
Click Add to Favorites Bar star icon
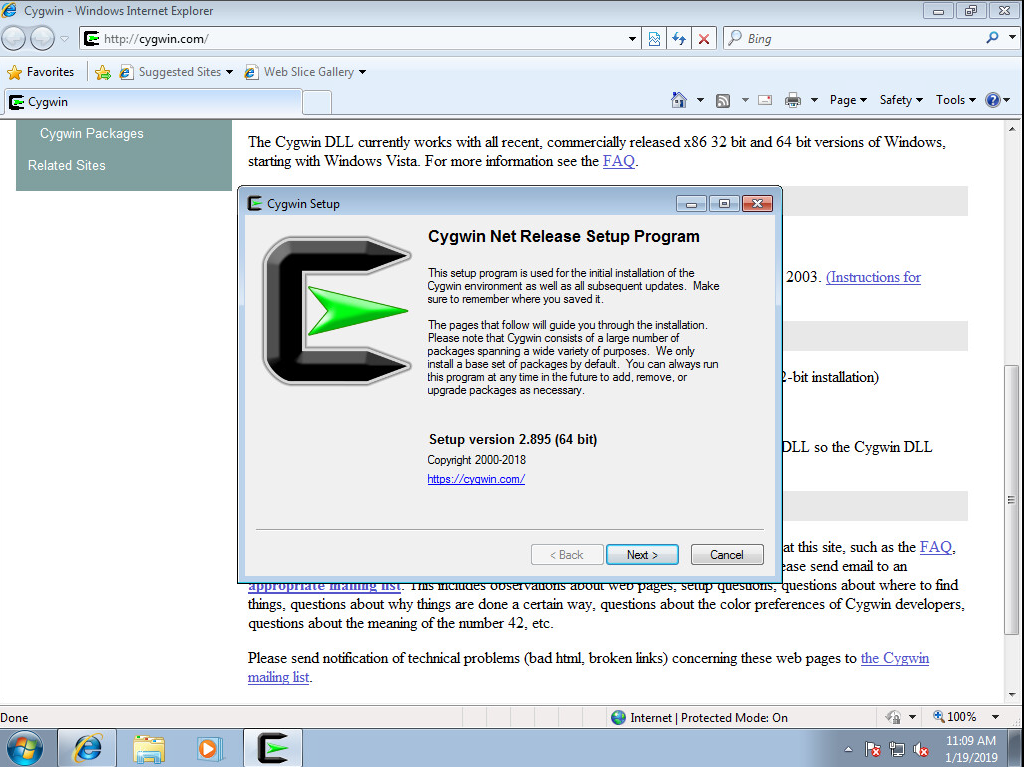coord(103,72)
